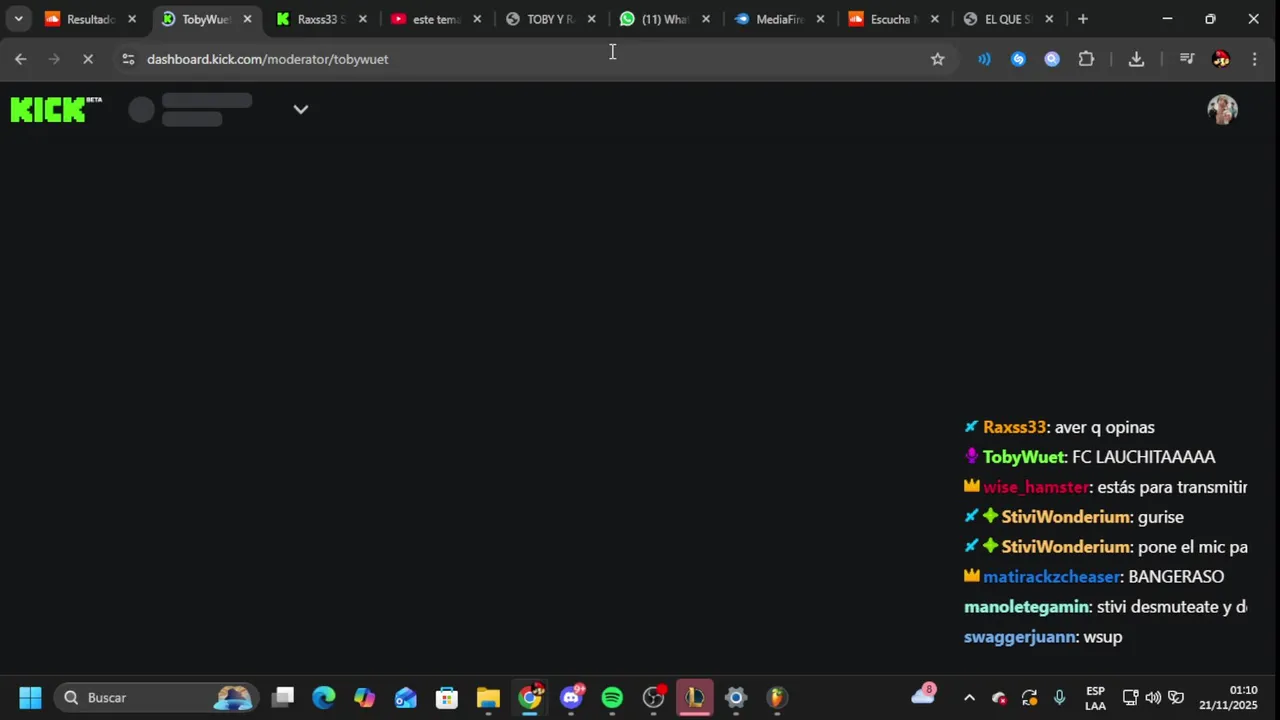
Task: Click the Raxss33 username in chat
Action: [x=1014, y=427]
